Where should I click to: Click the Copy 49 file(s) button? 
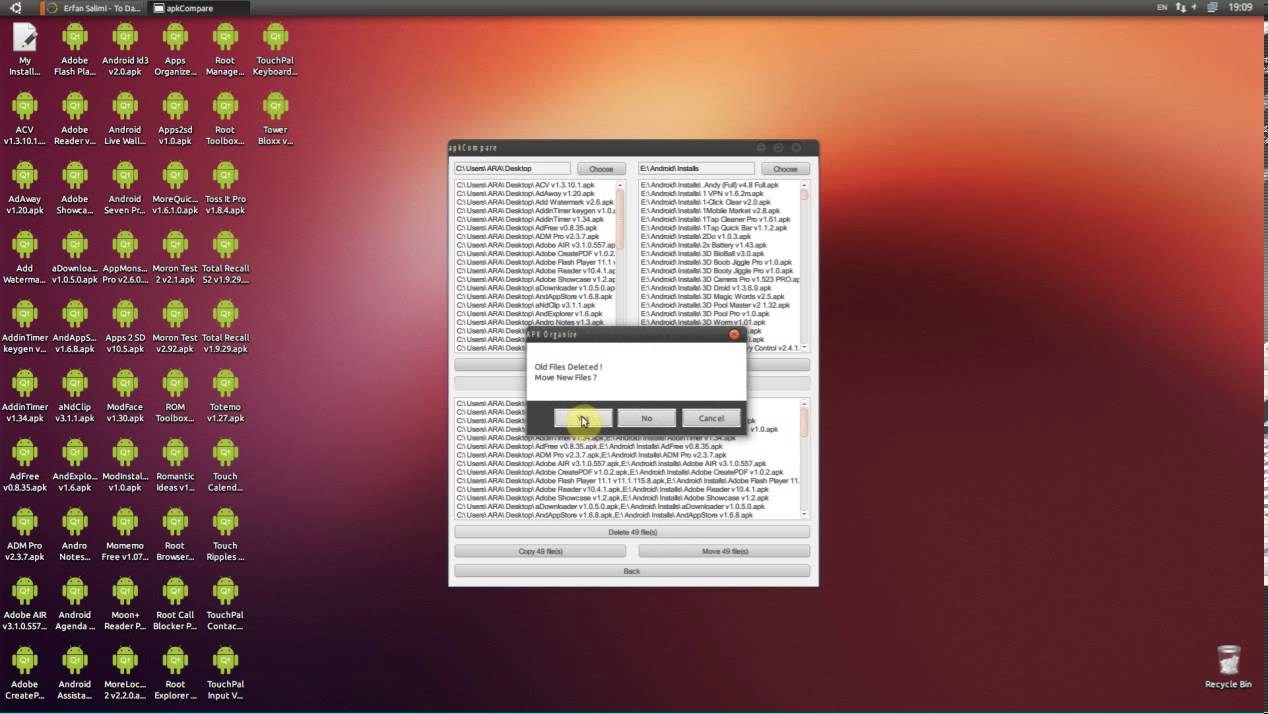point(540,551)
